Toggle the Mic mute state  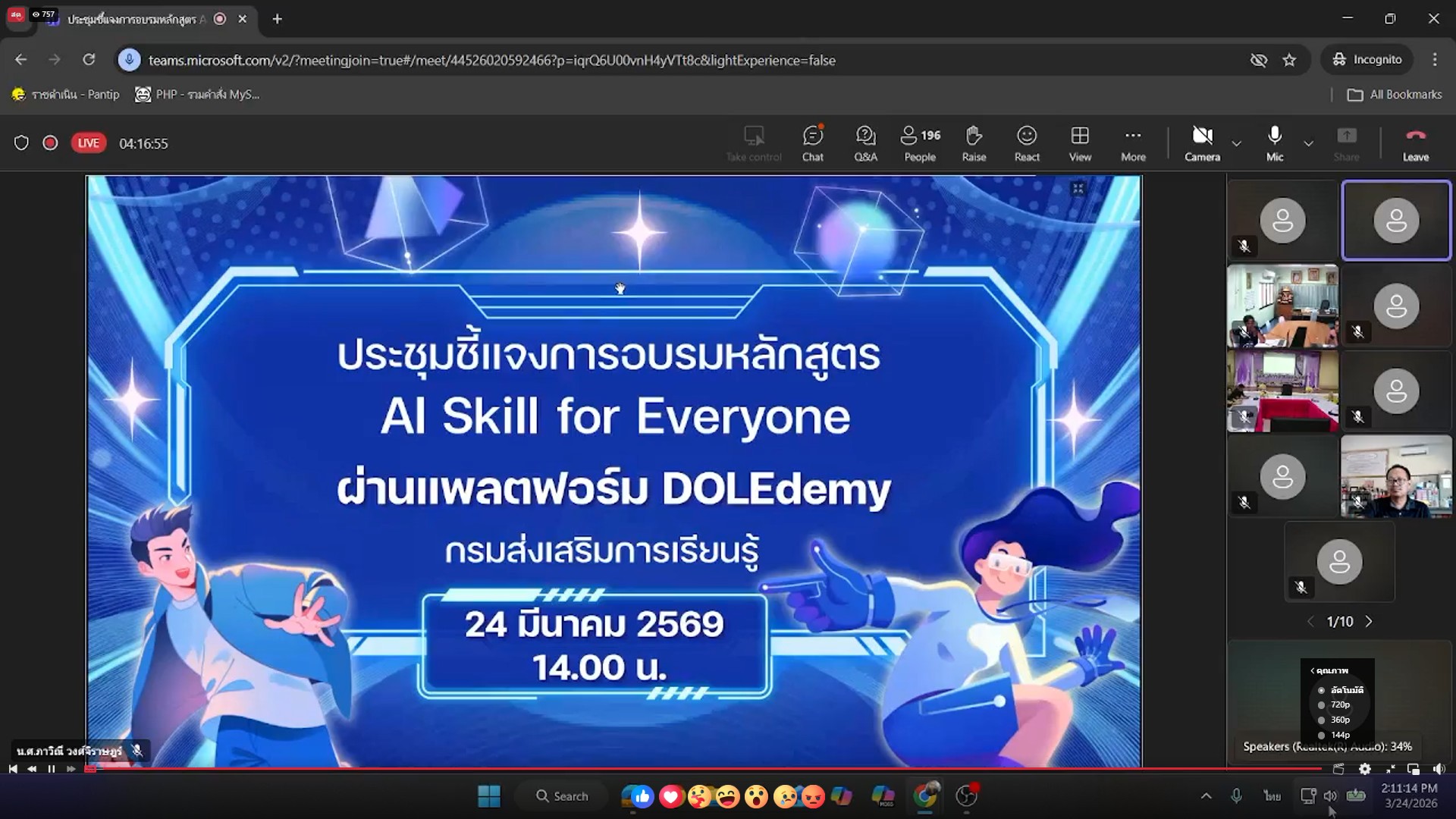tap(1275, 143)
